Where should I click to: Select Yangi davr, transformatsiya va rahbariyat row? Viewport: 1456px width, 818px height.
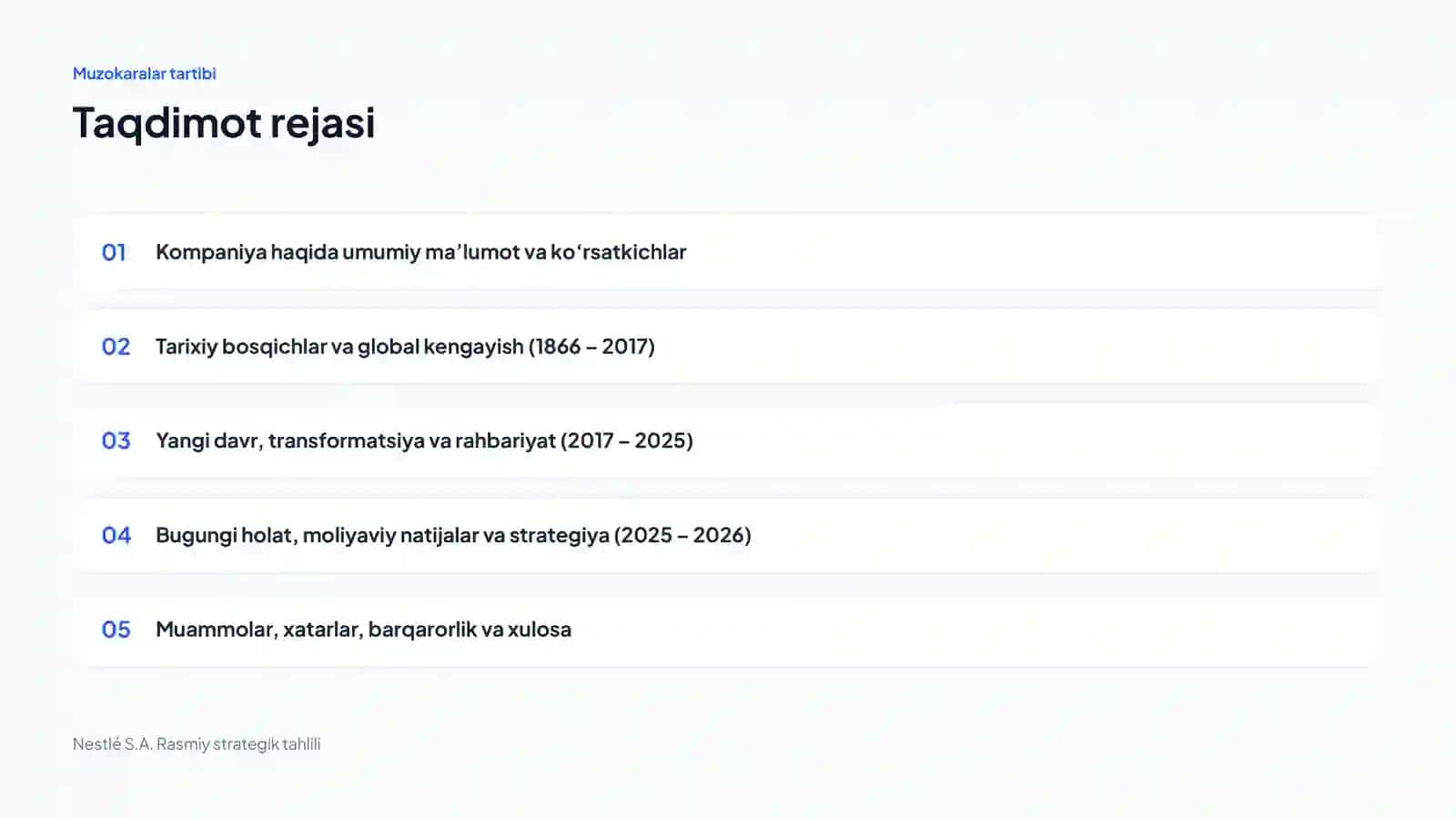(x=728, y=441)
